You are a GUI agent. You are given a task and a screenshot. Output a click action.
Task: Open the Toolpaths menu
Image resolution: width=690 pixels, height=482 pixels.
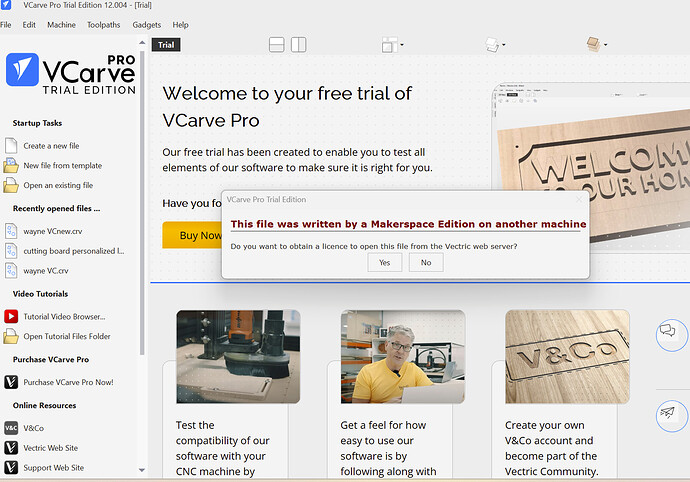click(104, 24)
